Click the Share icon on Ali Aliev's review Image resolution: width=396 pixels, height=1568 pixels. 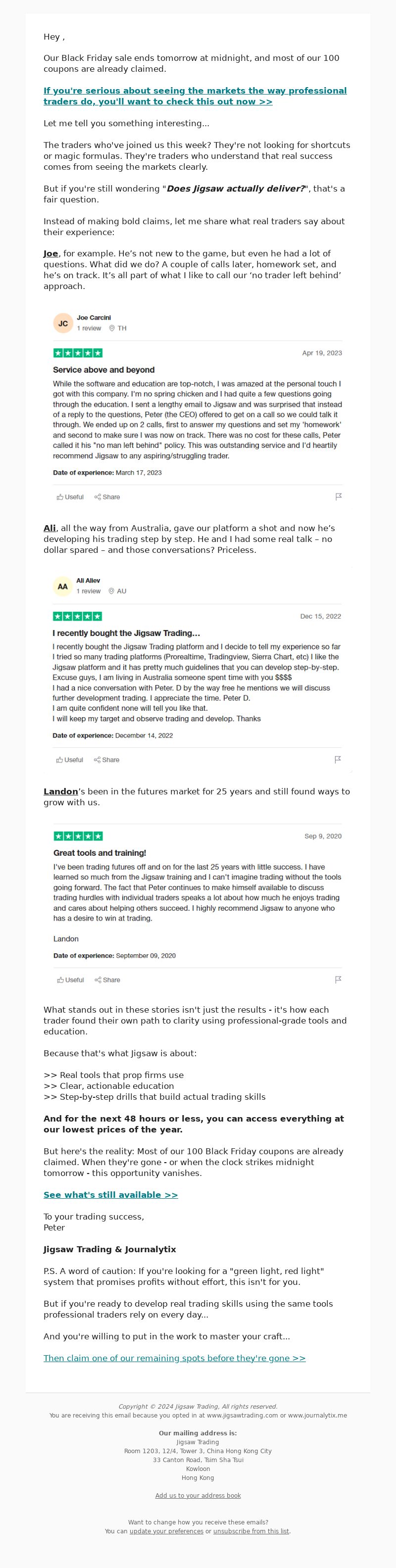(x=97, y=760)
